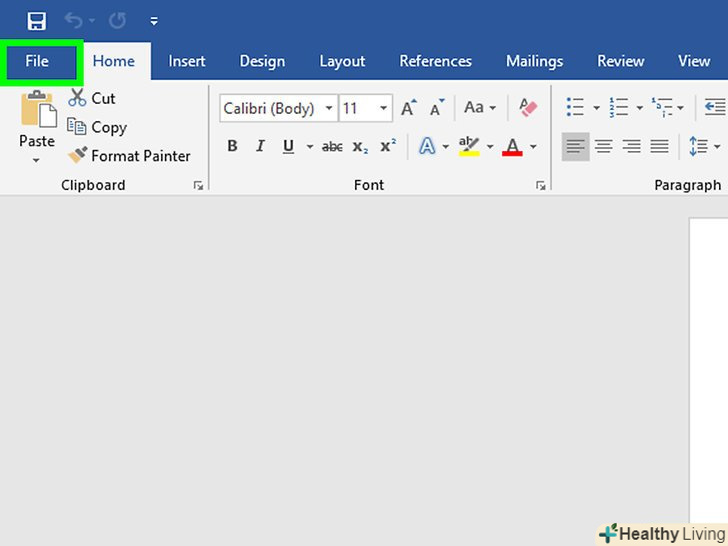Expand the Change Case Aa dropdown
728x546 pixels.
[x=480, y=108]
